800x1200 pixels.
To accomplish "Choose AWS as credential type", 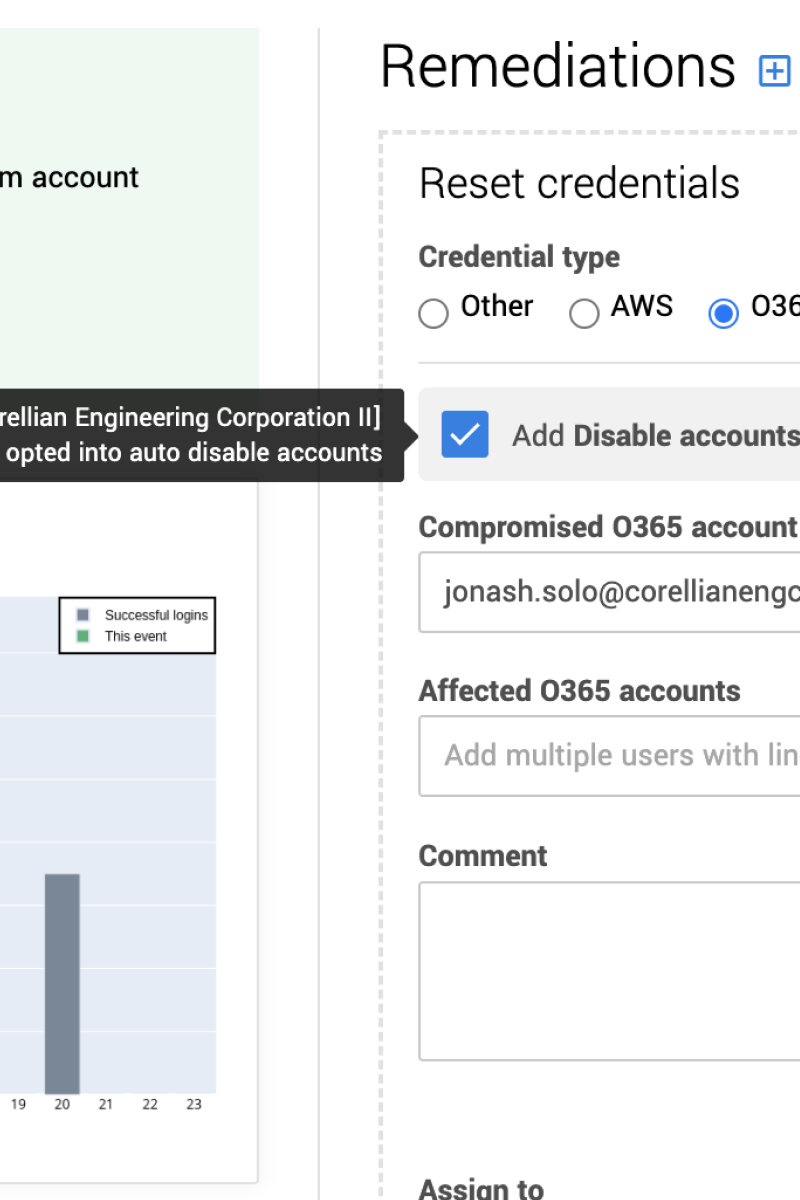I will tap(584, 314).
